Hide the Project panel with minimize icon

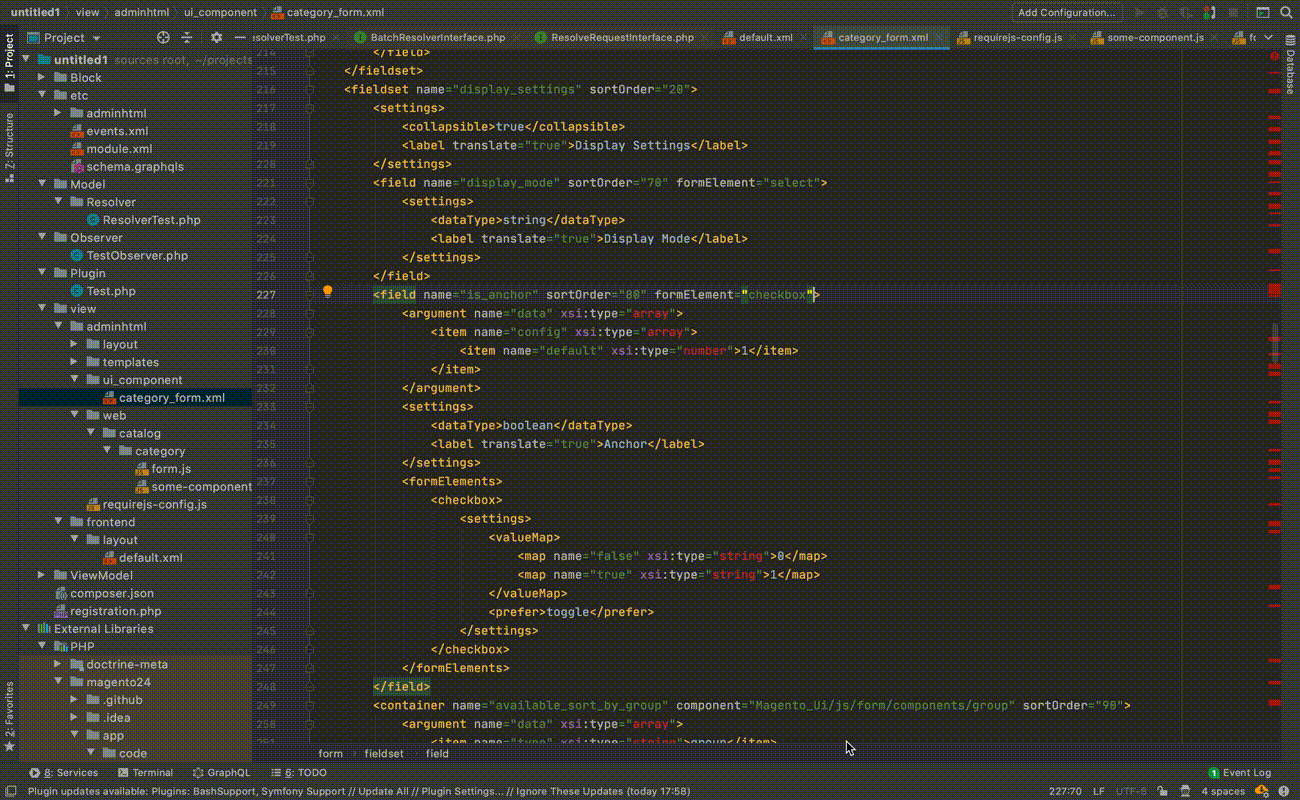(x=240, y=37)
